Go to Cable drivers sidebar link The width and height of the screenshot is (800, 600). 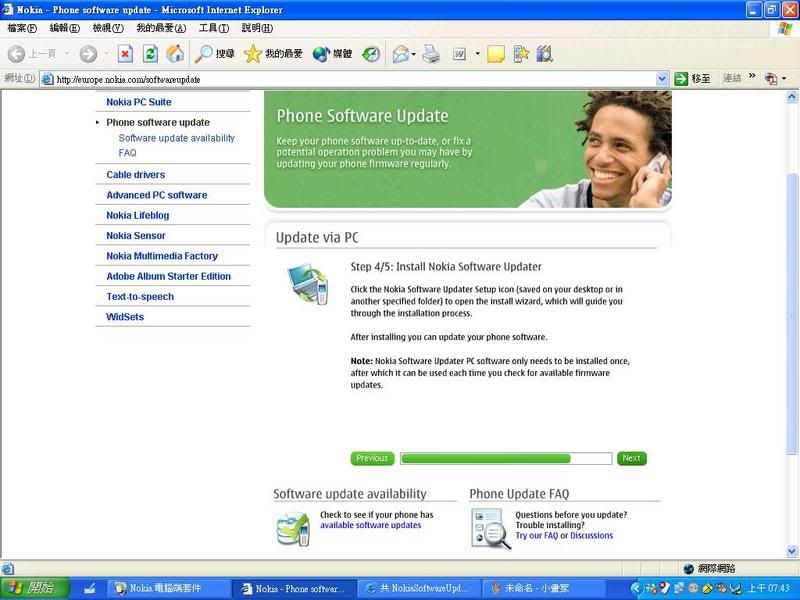[x=136, y=174]
